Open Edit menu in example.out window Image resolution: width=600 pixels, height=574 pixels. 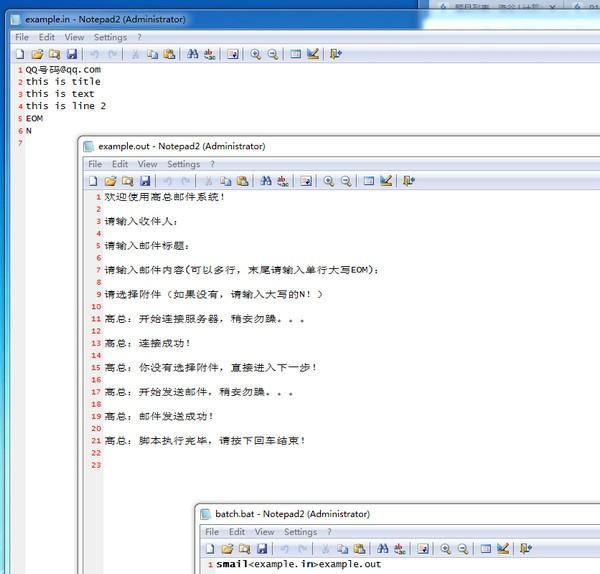[120, 164]
